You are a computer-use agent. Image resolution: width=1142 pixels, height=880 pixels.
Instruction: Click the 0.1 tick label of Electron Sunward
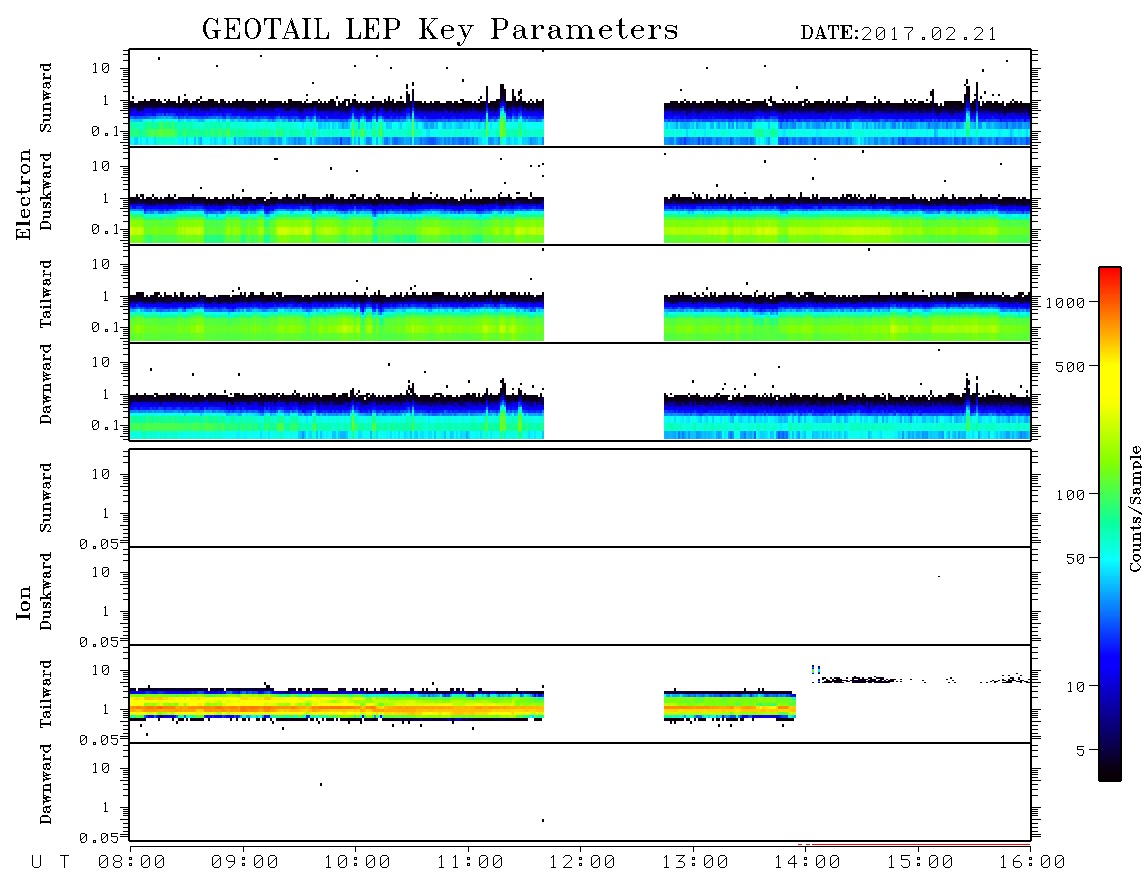tap(105, 131)
